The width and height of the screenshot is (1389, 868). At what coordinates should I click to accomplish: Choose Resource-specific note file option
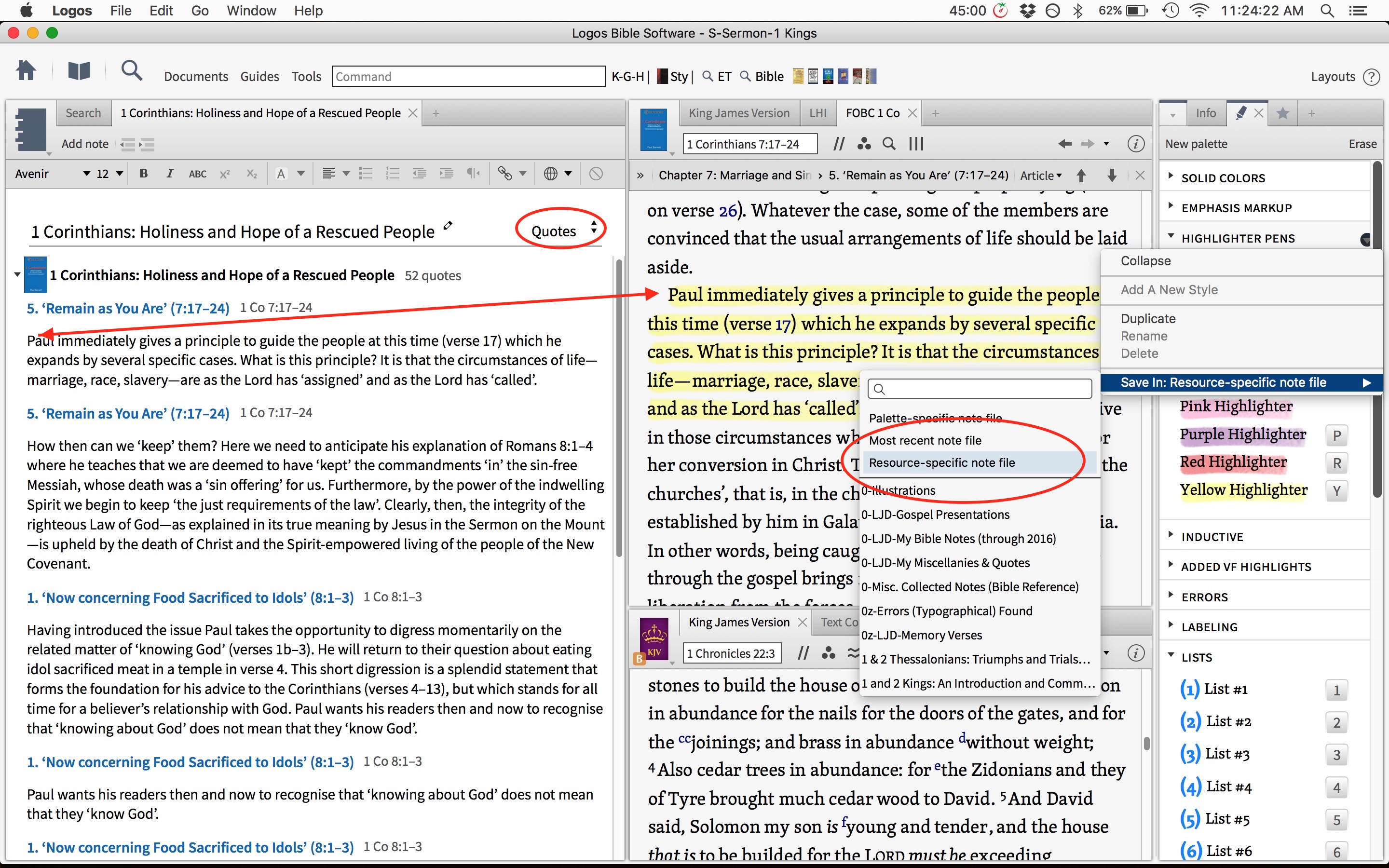[979, 463]
